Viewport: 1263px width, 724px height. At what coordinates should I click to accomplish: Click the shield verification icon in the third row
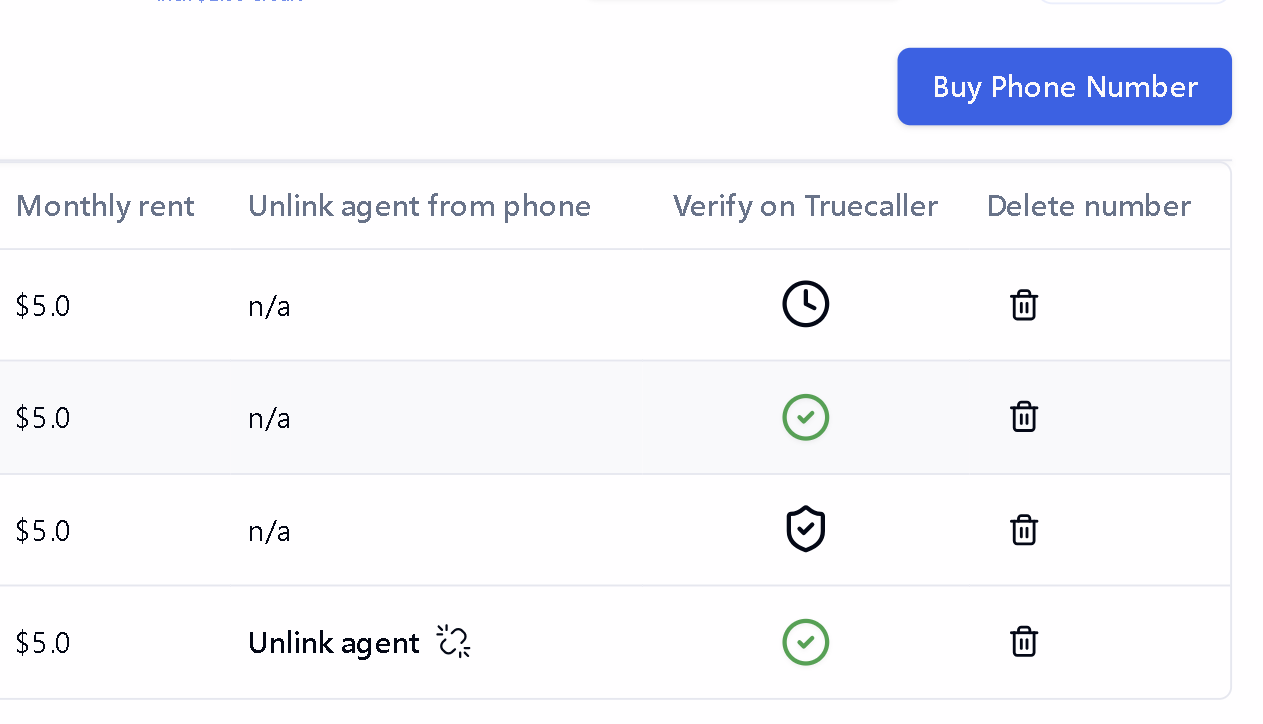[806, 529]
